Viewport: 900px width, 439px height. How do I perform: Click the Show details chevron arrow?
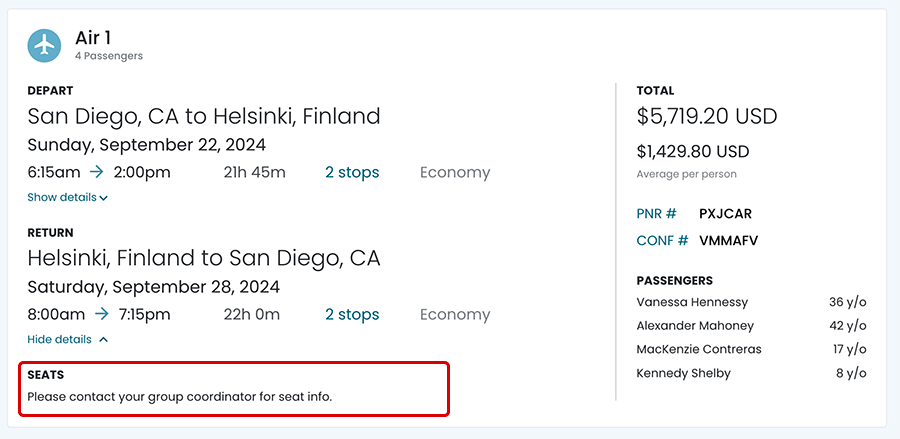pyautogui.click(x=104, y=198)
